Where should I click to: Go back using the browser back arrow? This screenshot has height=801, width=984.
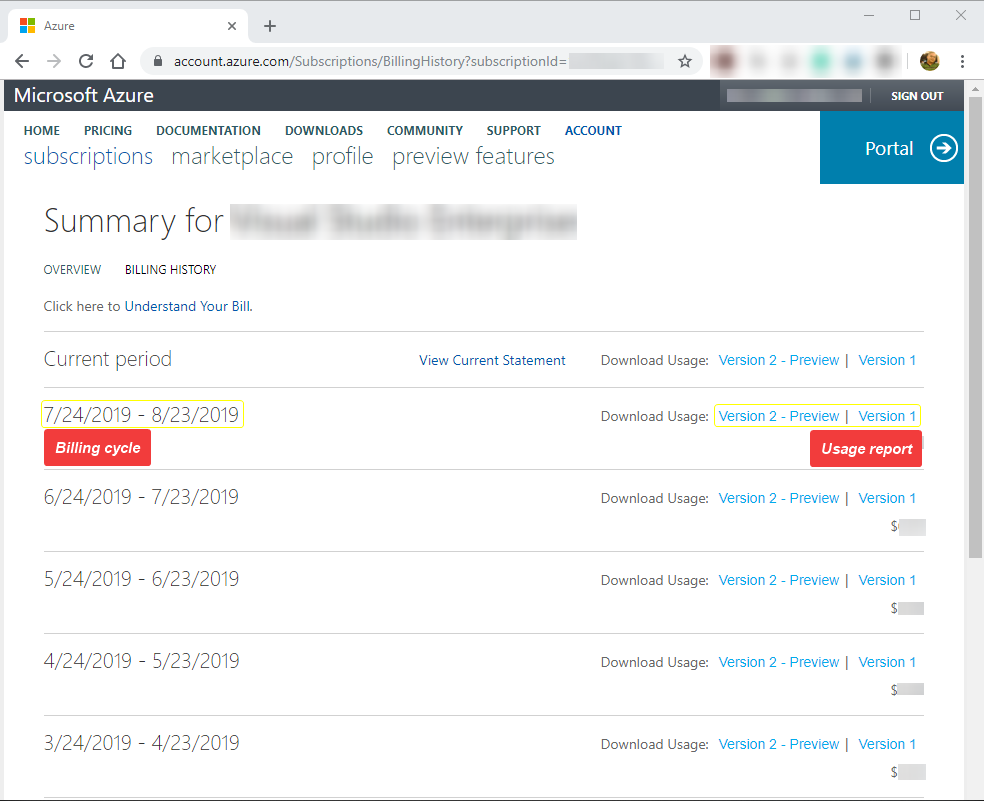(x=22, y=61)
